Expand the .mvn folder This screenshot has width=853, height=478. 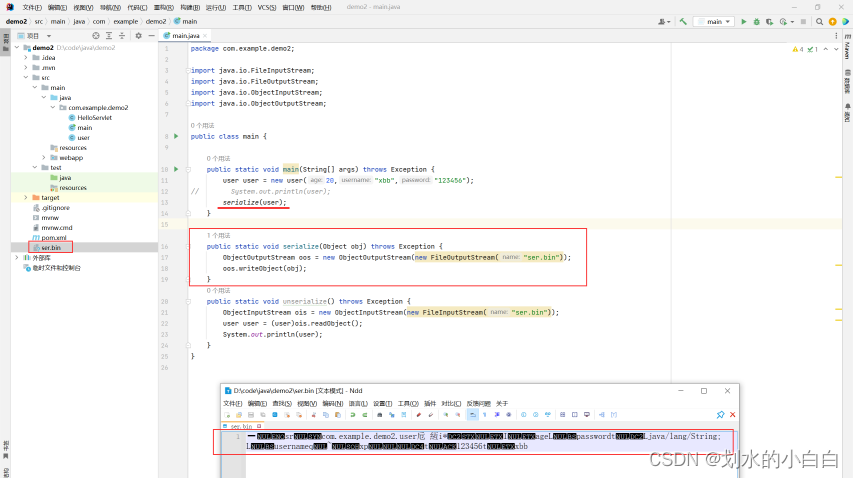[x=26, y=68]
